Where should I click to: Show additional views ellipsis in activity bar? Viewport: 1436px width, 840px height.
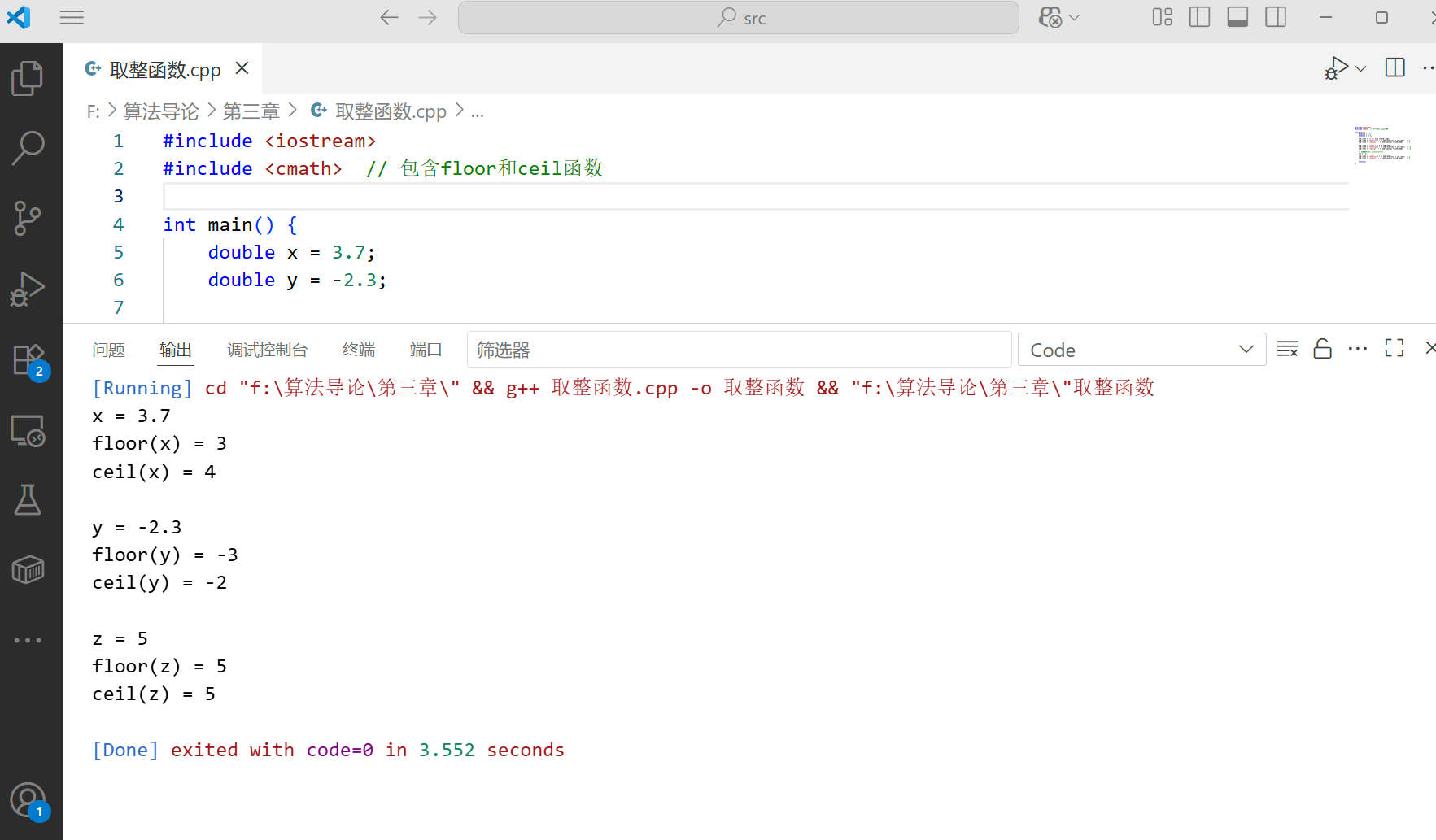coord(28,640)
